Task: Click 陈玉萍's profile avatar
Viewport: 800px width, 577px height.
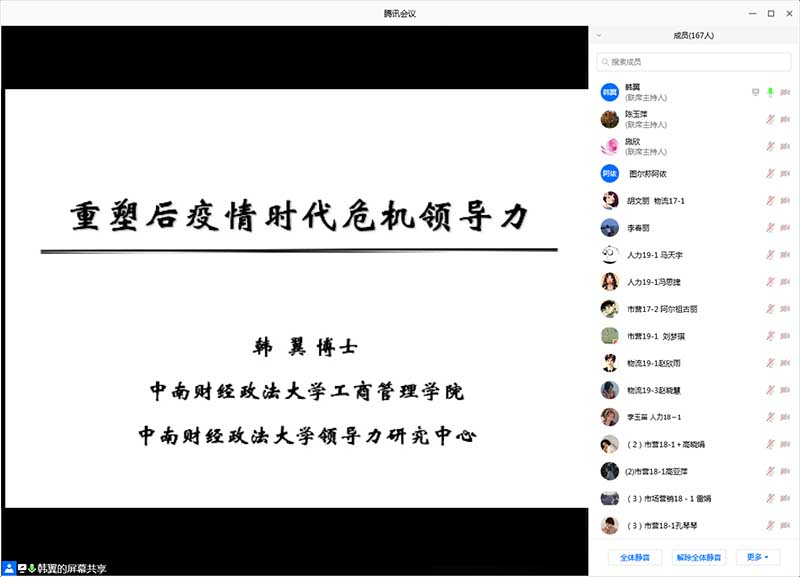Action: coord(609,119)
